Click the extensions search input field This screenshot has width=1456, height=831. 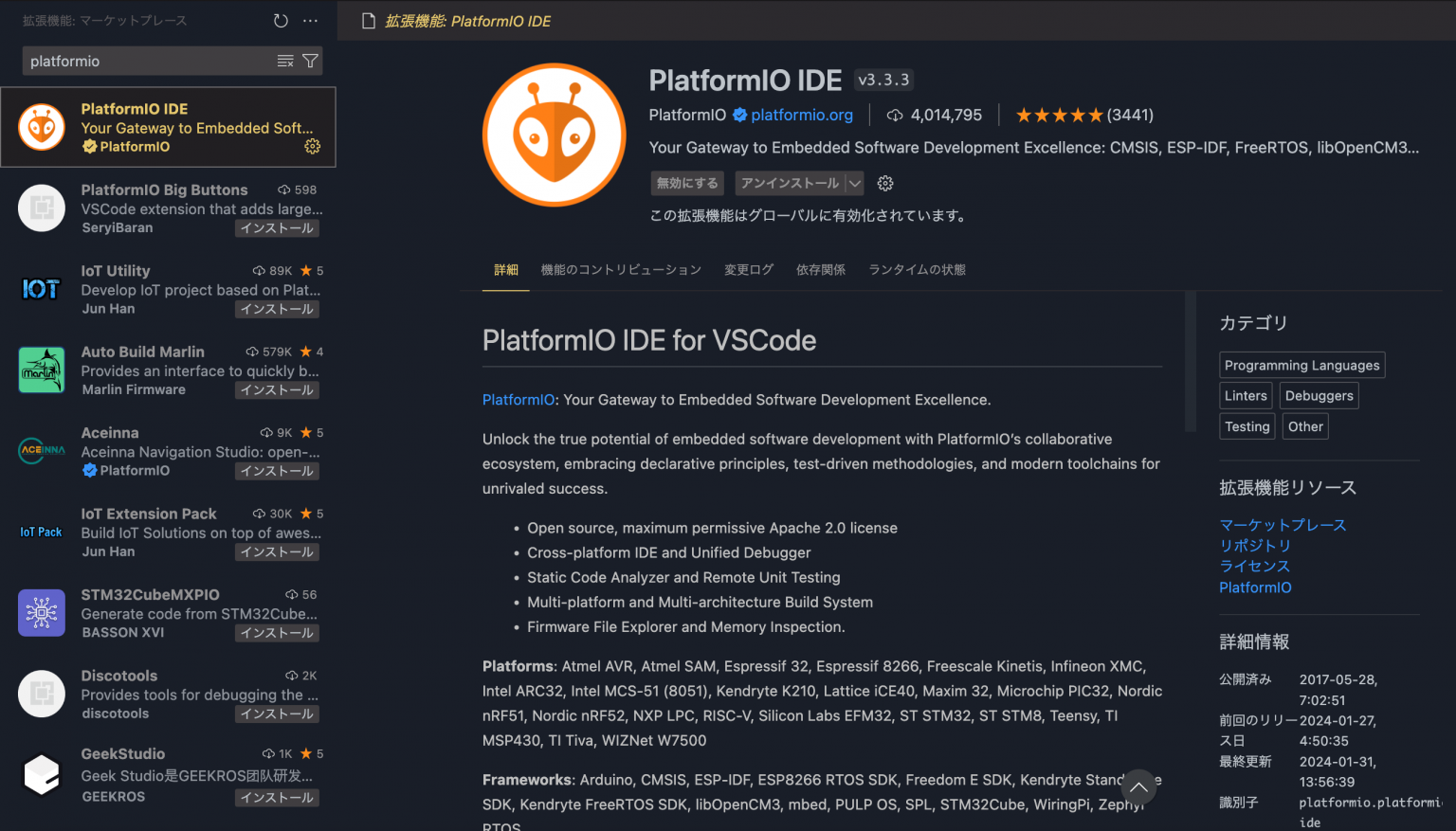pyautogui.click(x=142, y=60)
